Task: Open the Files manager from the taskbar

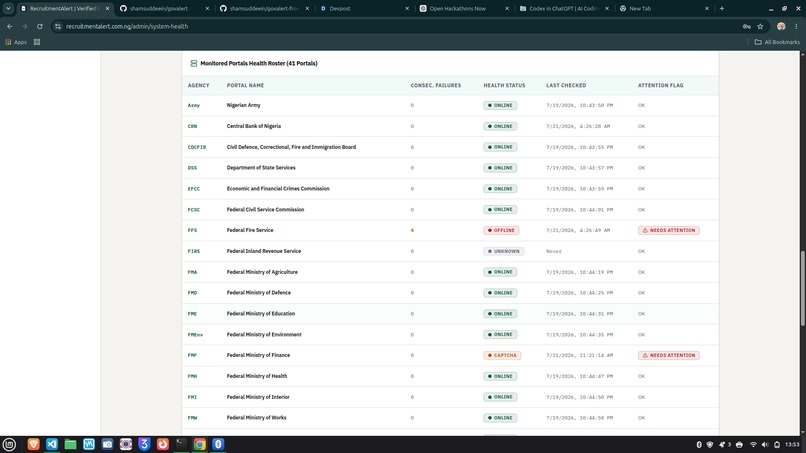Action: 70,444
